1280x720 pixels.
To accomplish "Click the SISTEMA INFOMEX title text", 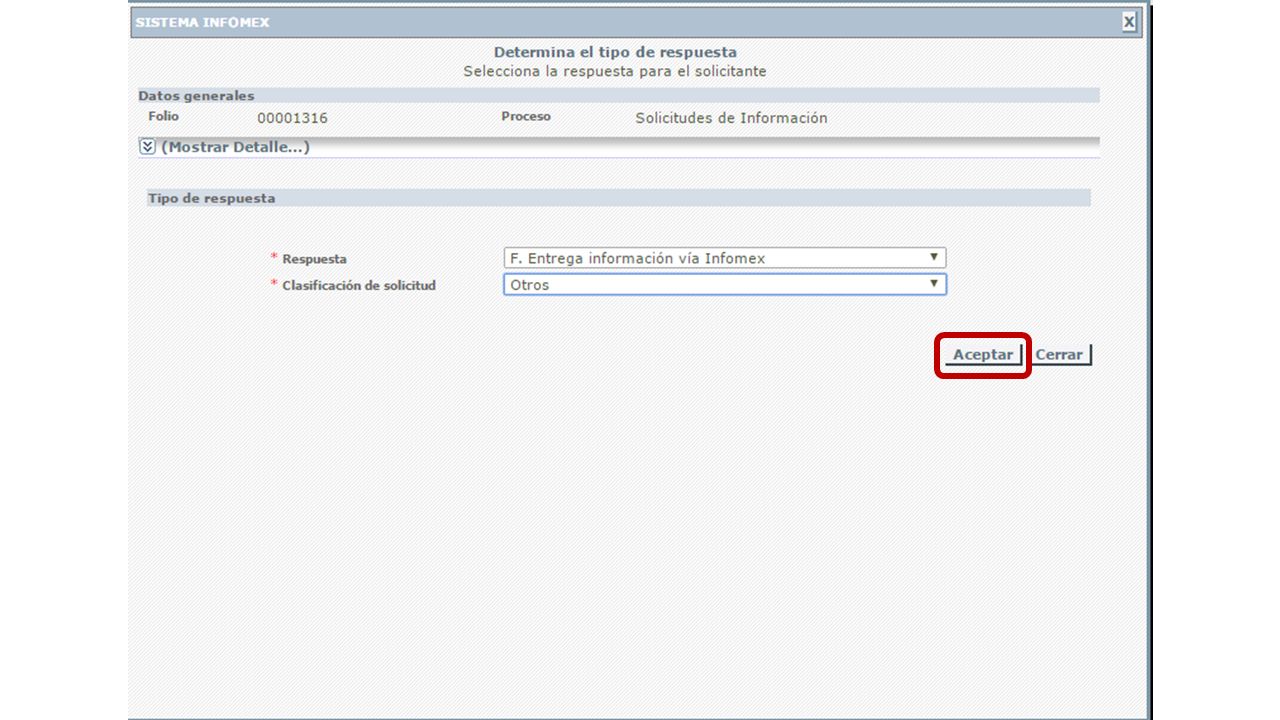I will [202, 22].
